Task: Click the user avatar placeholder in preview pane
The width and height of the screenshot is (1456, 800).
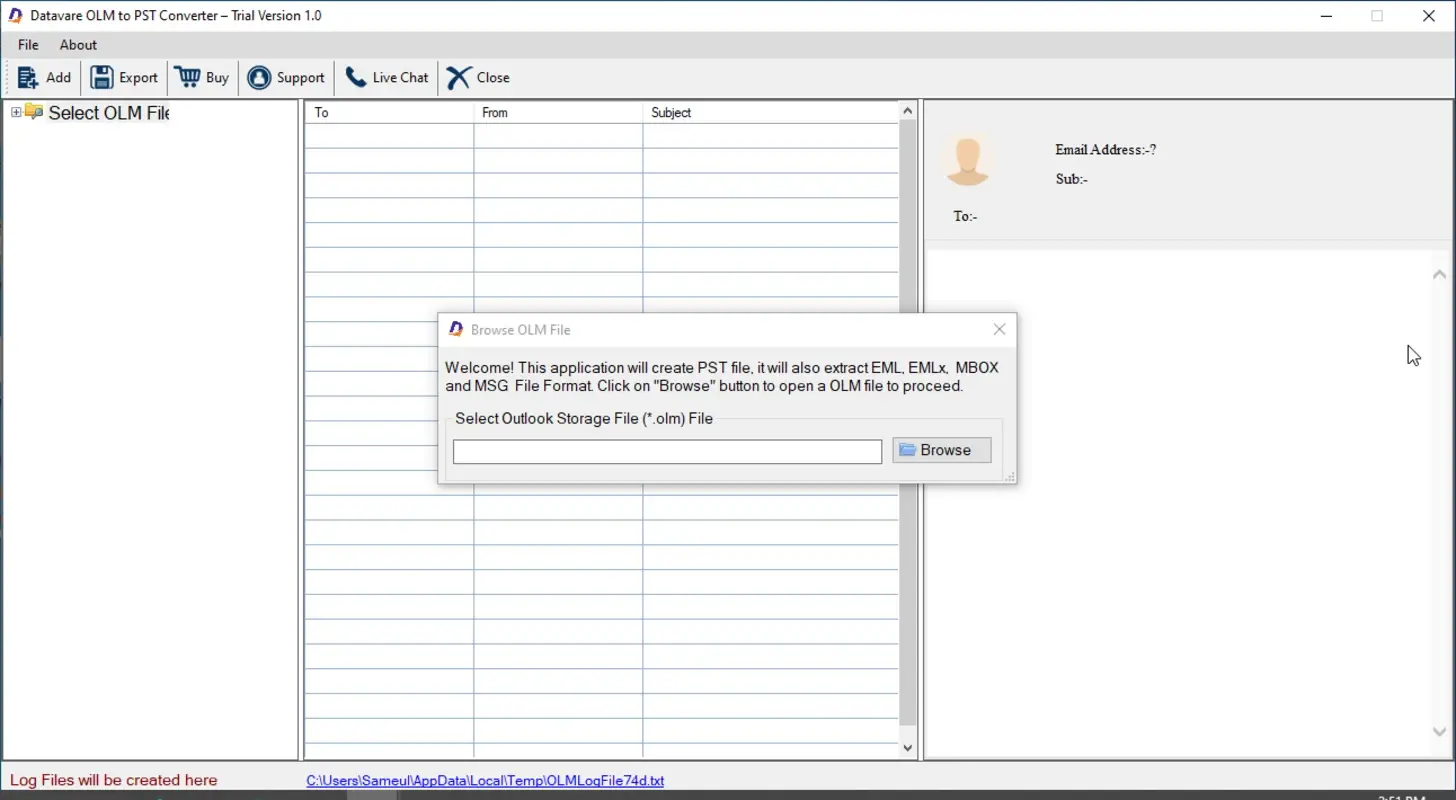Action: click(x=967, y=160)
